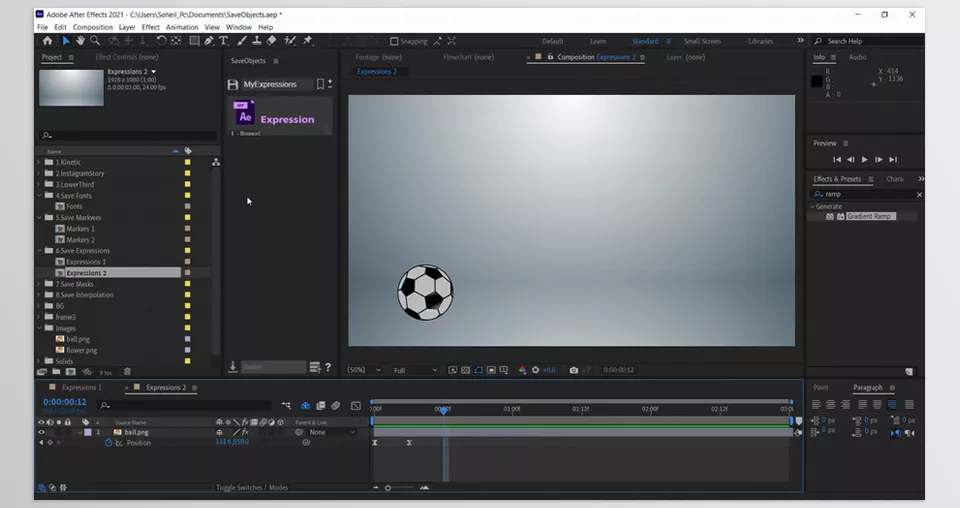Click the Home icon in toolbar

[47, 40]
